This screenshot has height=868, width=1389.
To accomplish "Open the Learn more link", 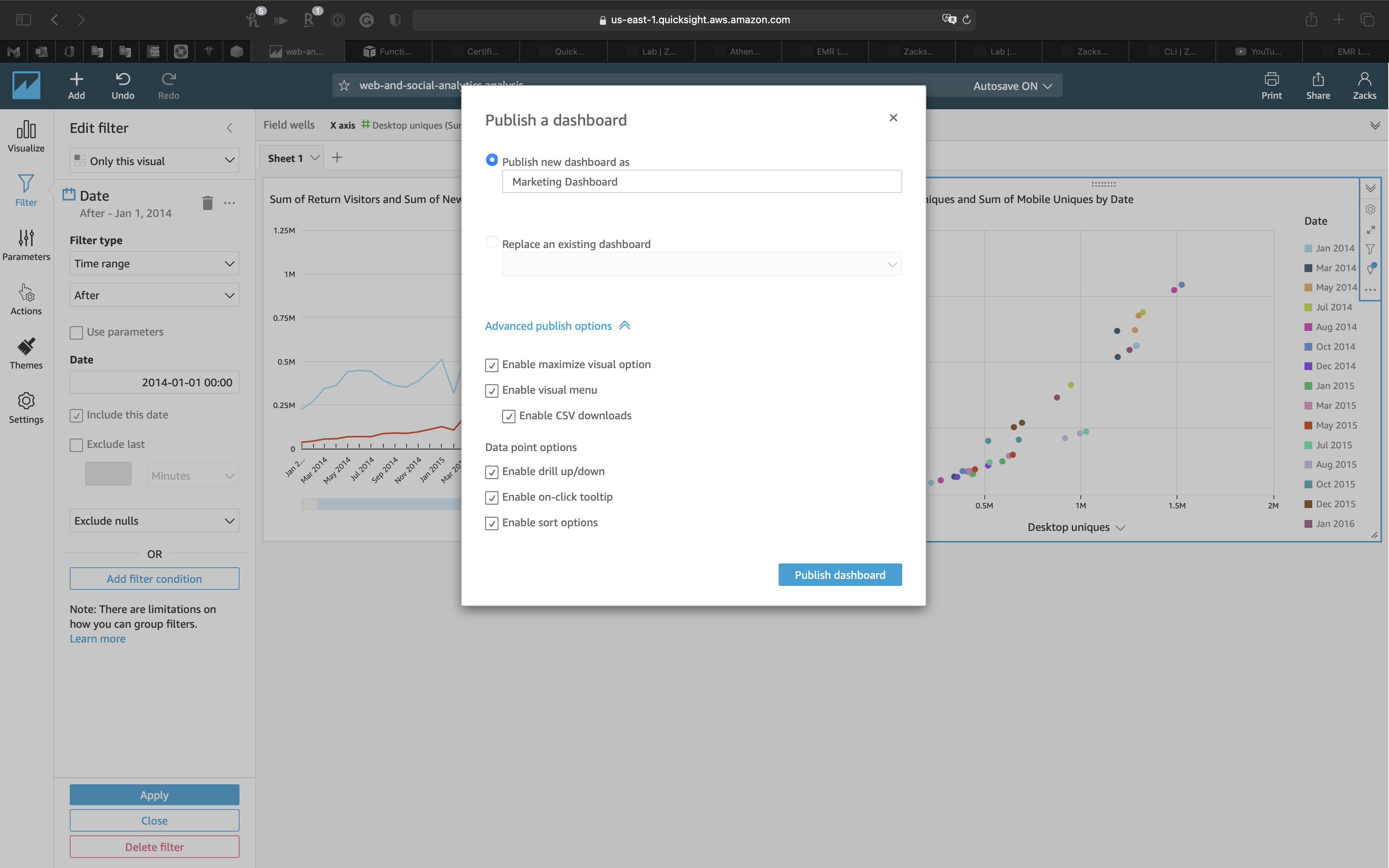I will point(97,639).
